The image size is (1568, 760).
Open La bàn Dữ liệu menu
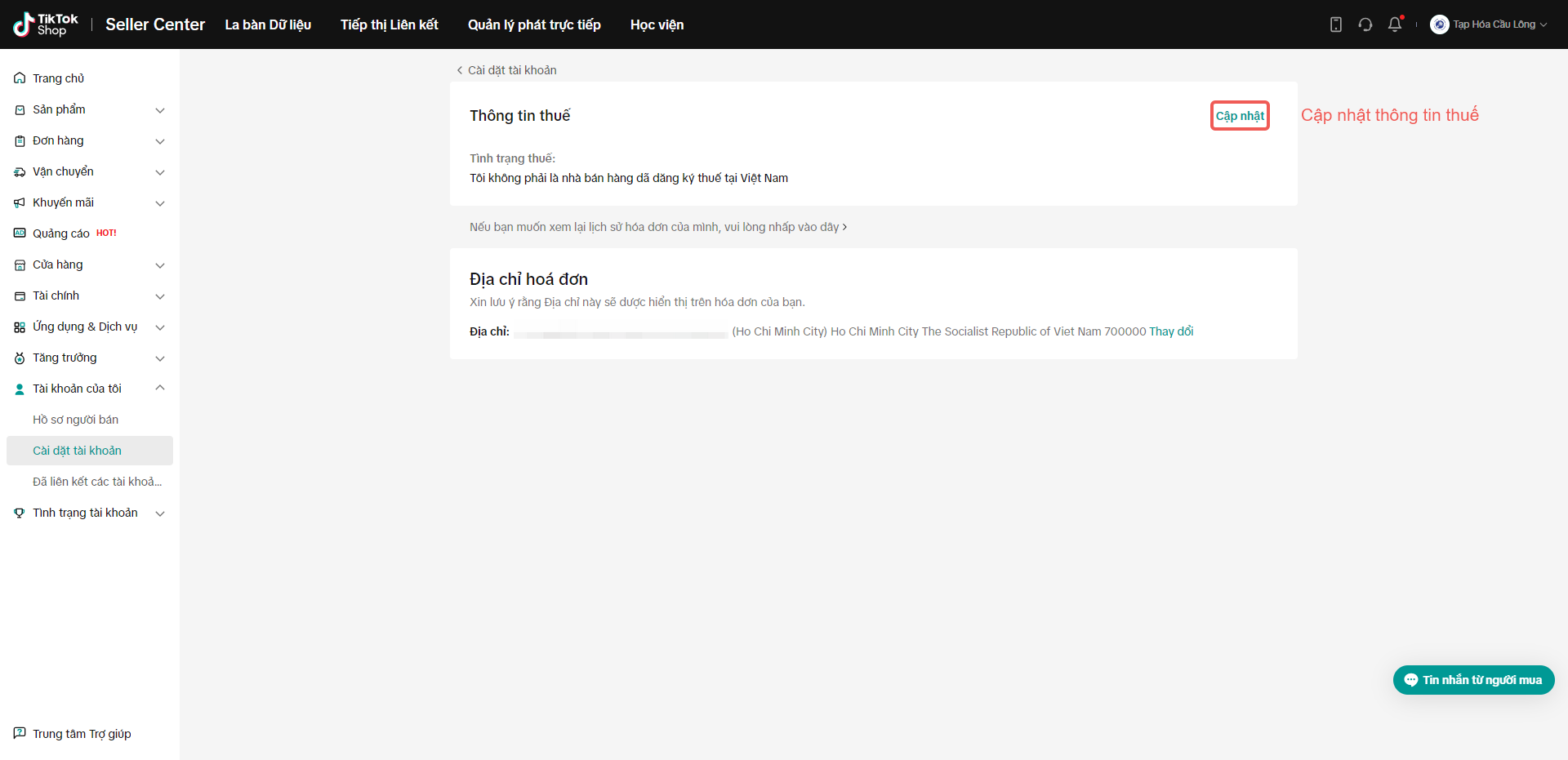(x=268, y=24)
